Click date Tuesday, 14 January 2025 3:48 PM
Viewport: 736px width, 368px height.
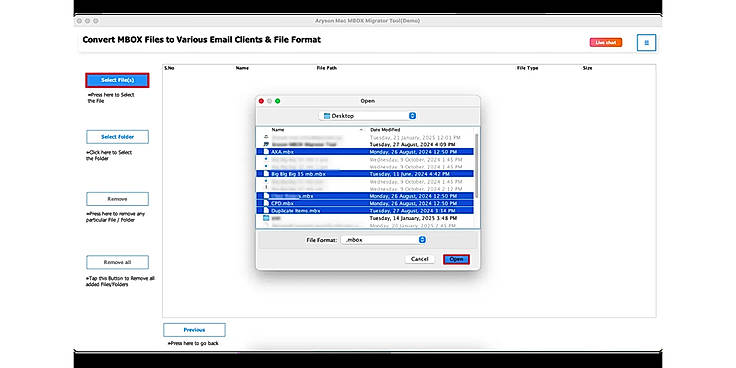[413, 218]
